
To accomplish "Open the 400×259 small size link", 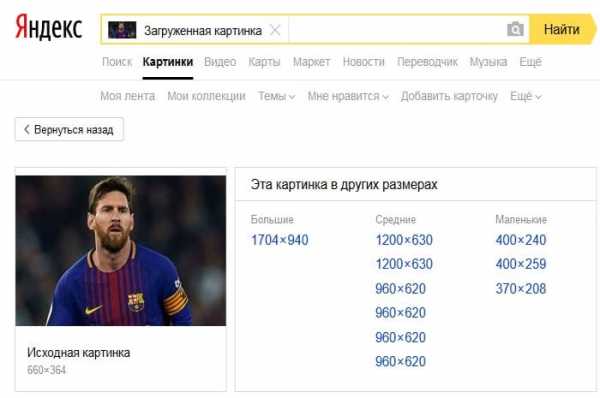I will [x=521, y=264].
